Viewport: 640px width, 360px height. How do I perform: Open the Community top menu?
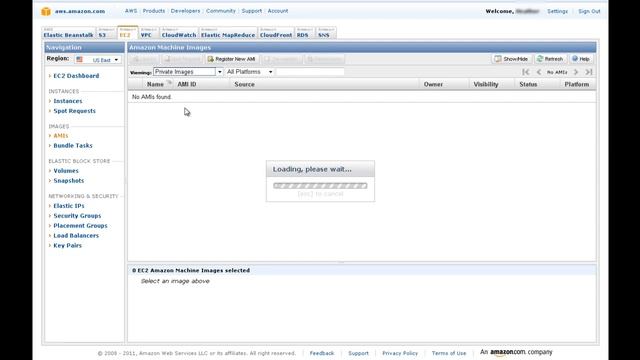pos(221,11)
